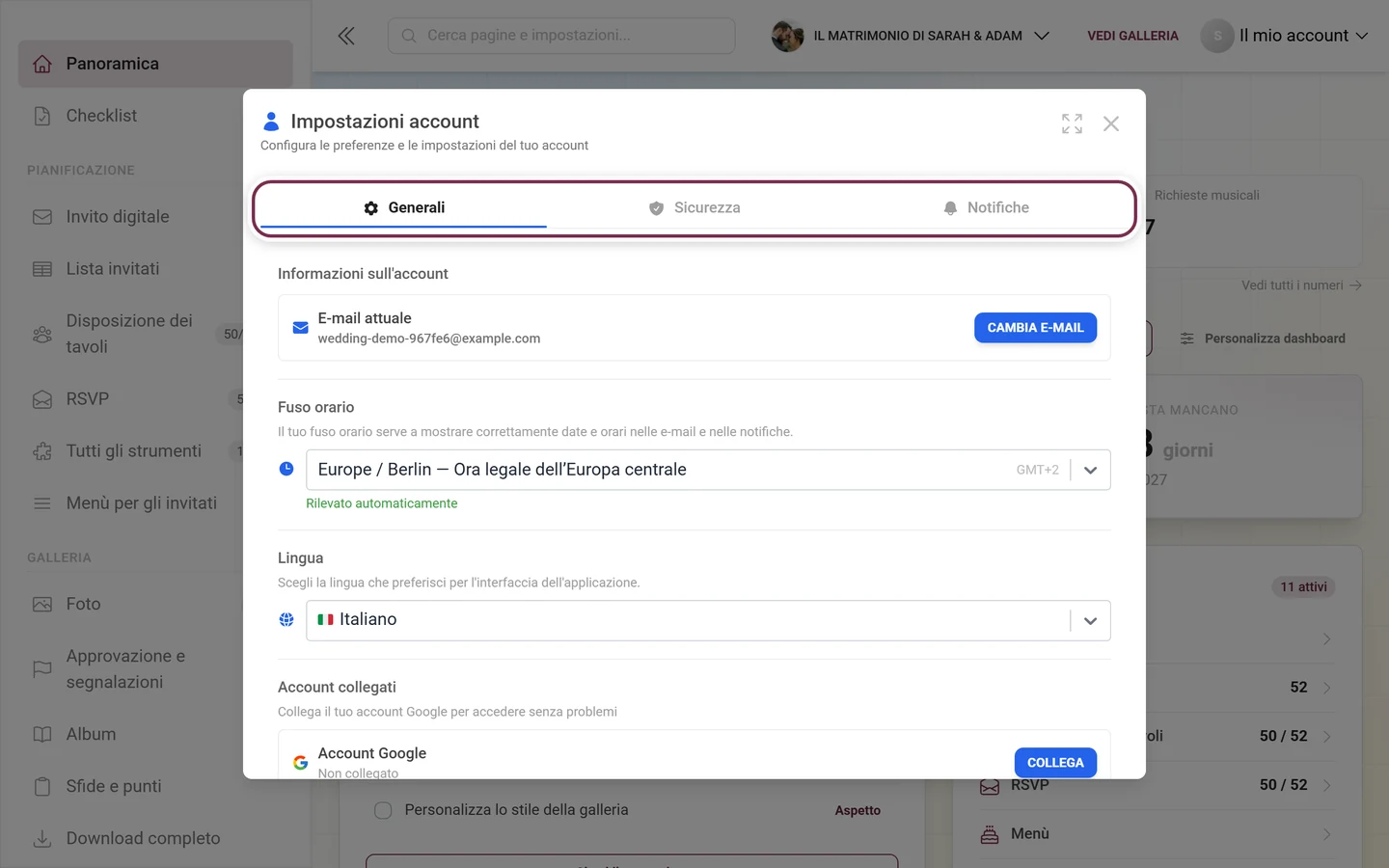Screen dimensions: 1389x868
Task: Click the Checklist icon in sidebar
Action: point(42,116)
